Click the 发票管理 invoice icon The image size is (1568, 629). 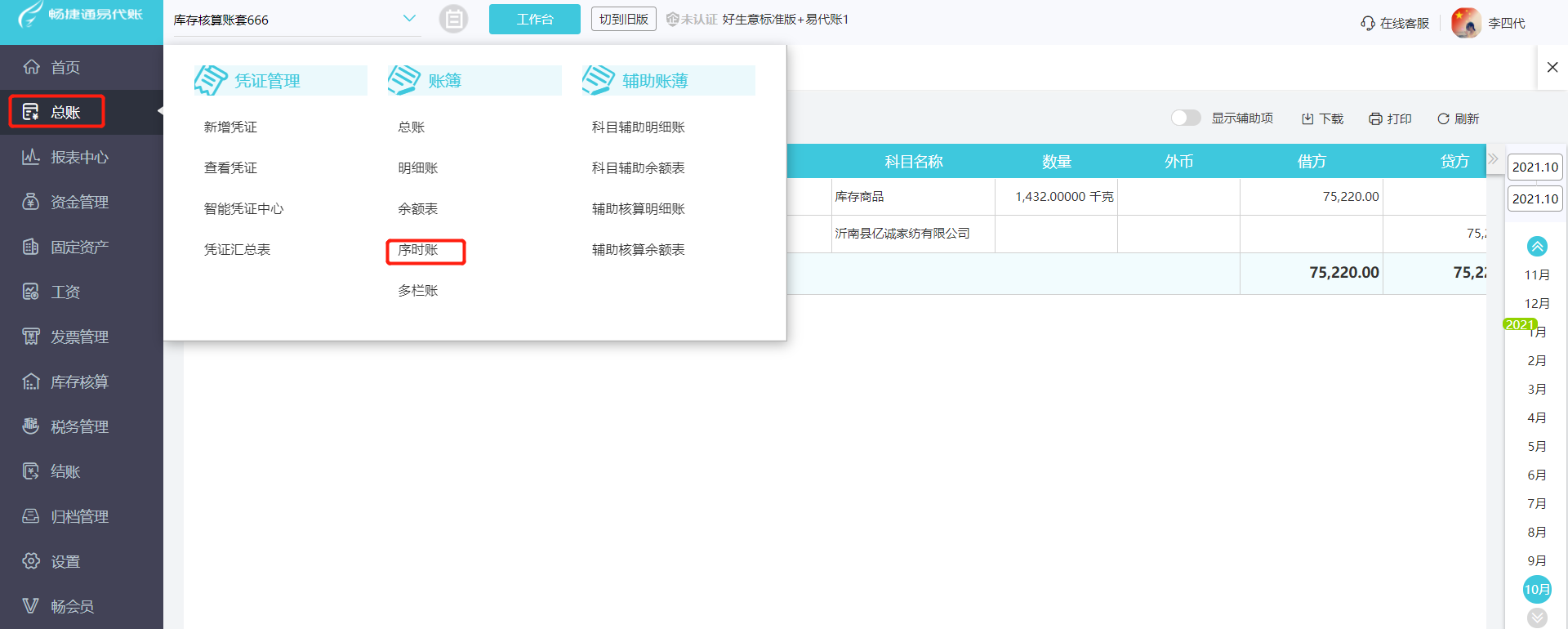click(31, 337)
